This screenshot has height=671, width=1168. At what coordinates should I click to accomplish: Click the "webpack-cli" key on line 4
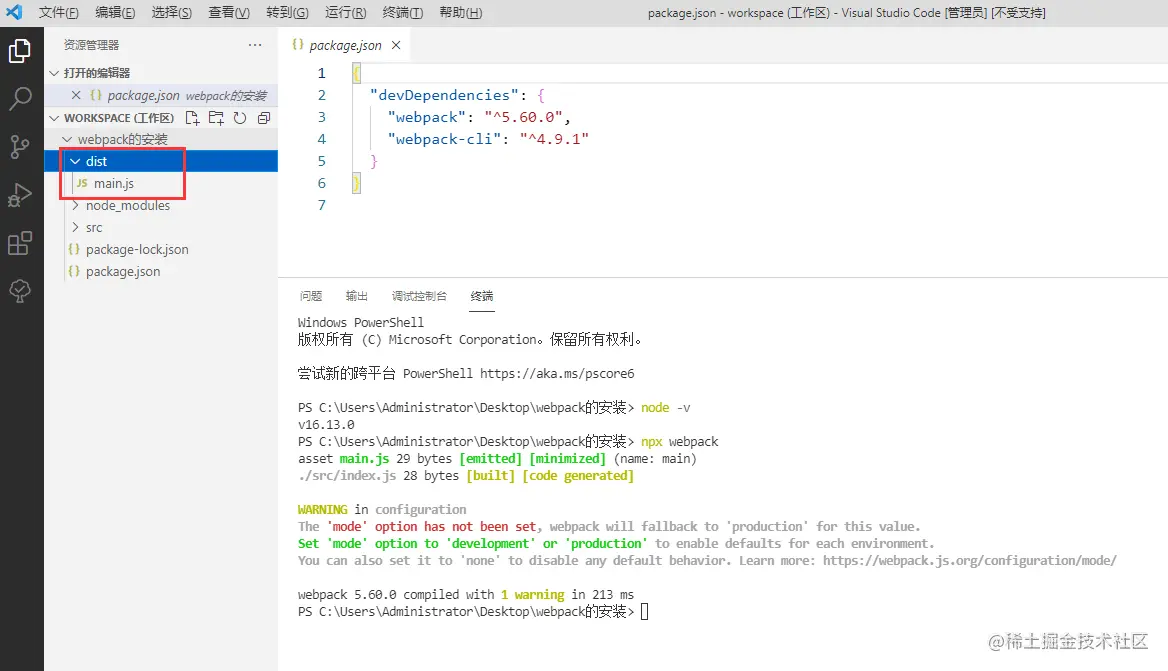click(445, 139)
